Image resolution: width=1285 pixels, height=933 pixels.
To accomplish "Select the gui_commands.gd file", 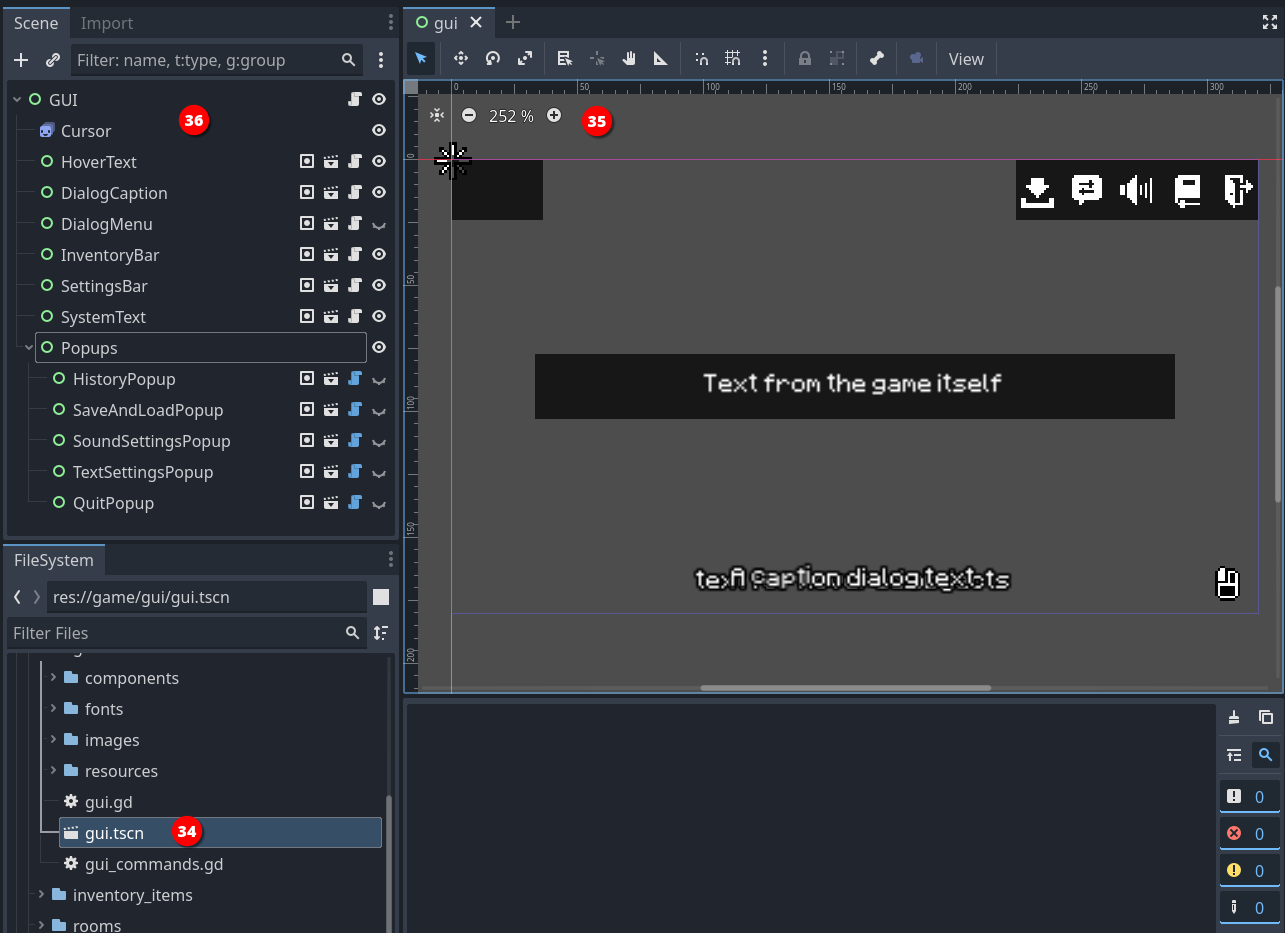I will [x=154, y=864].
